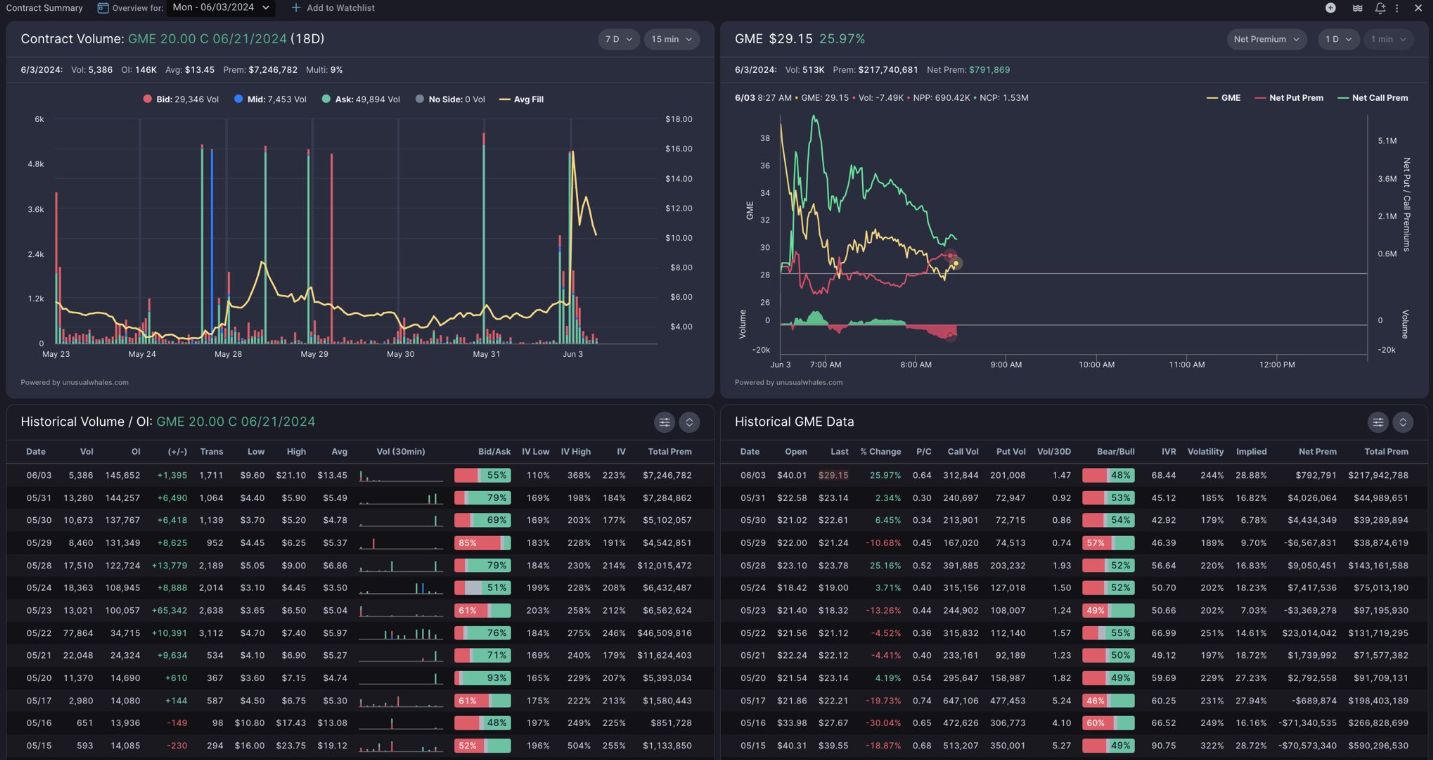The width and height of the screenshot is (1433, 760).
Task: Open GME 20.00 C 06/21/2024 in Contract Volume title
Action: pos(207,39)
